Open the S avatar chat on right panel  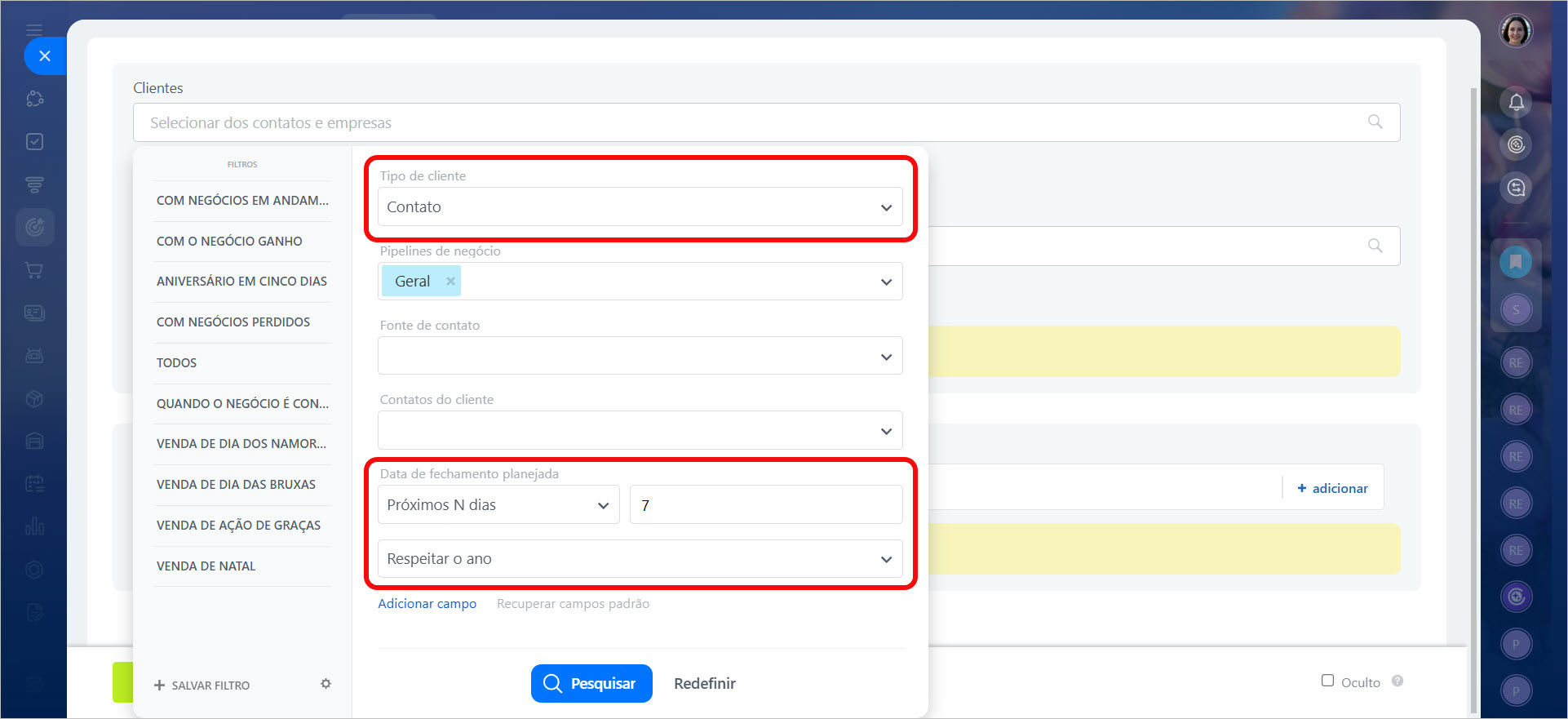point(1516,309)
